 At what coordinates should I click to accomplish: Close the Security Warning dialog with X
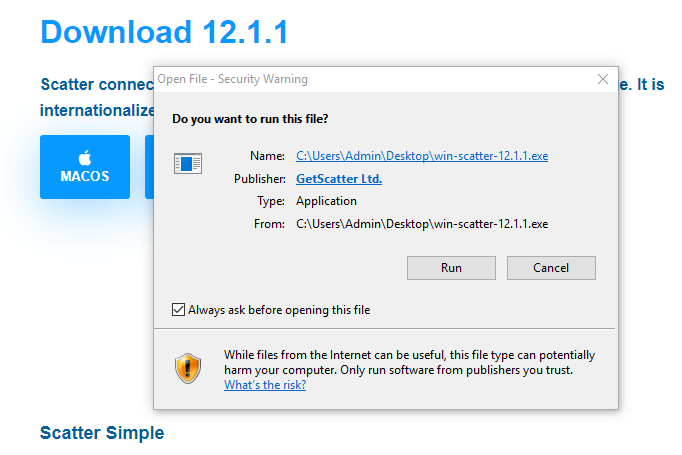pos(603,79)
